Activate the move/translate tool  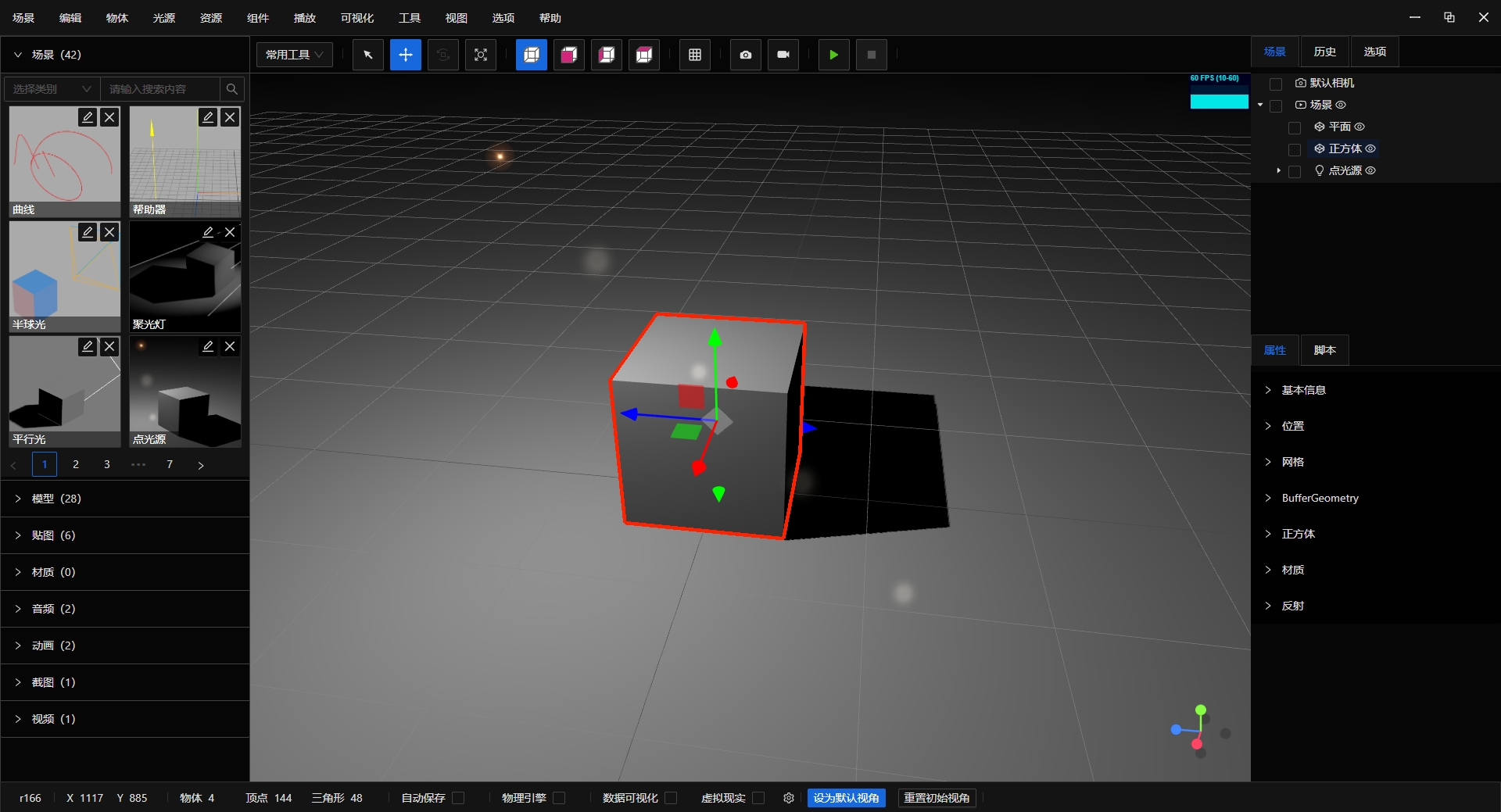point(406,55)
